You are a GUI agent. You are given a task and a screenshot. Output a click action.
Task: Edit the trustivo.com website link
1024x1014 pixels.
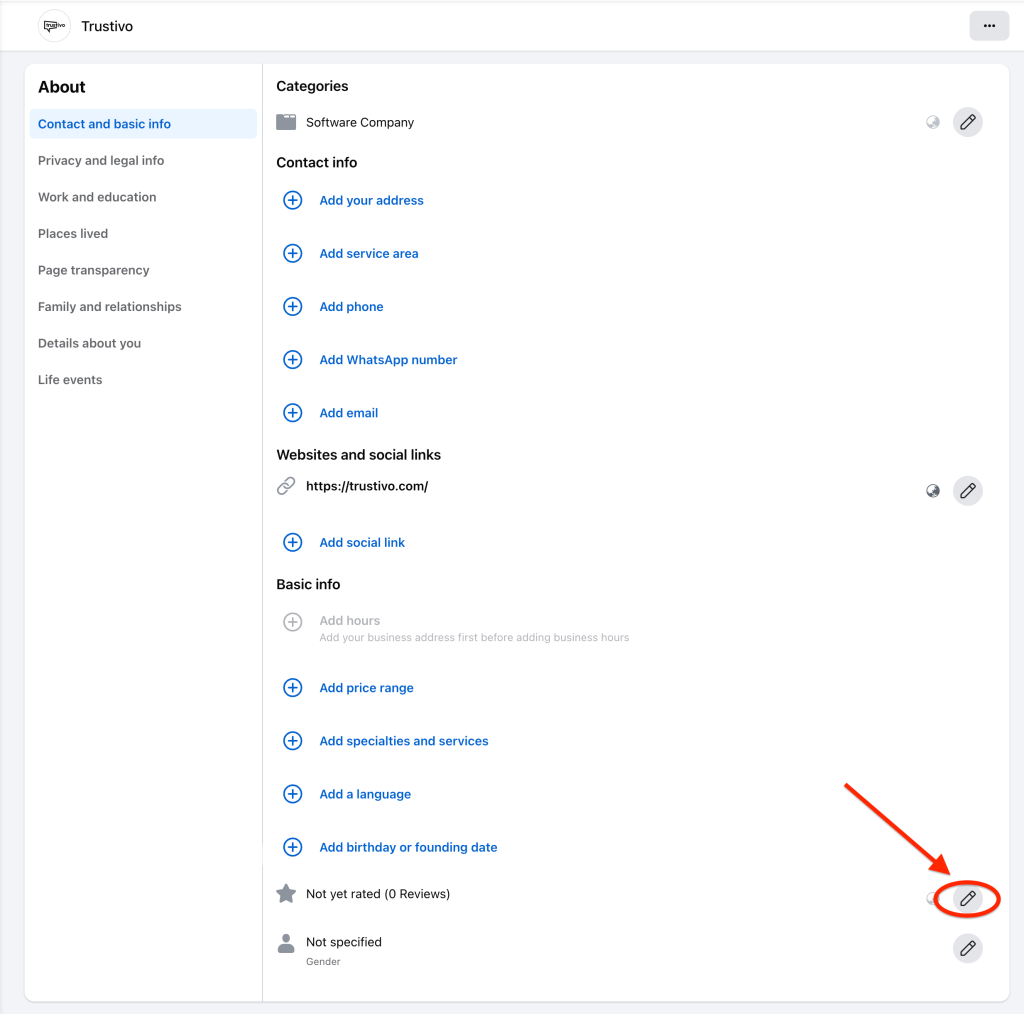(x=967, y=491)
